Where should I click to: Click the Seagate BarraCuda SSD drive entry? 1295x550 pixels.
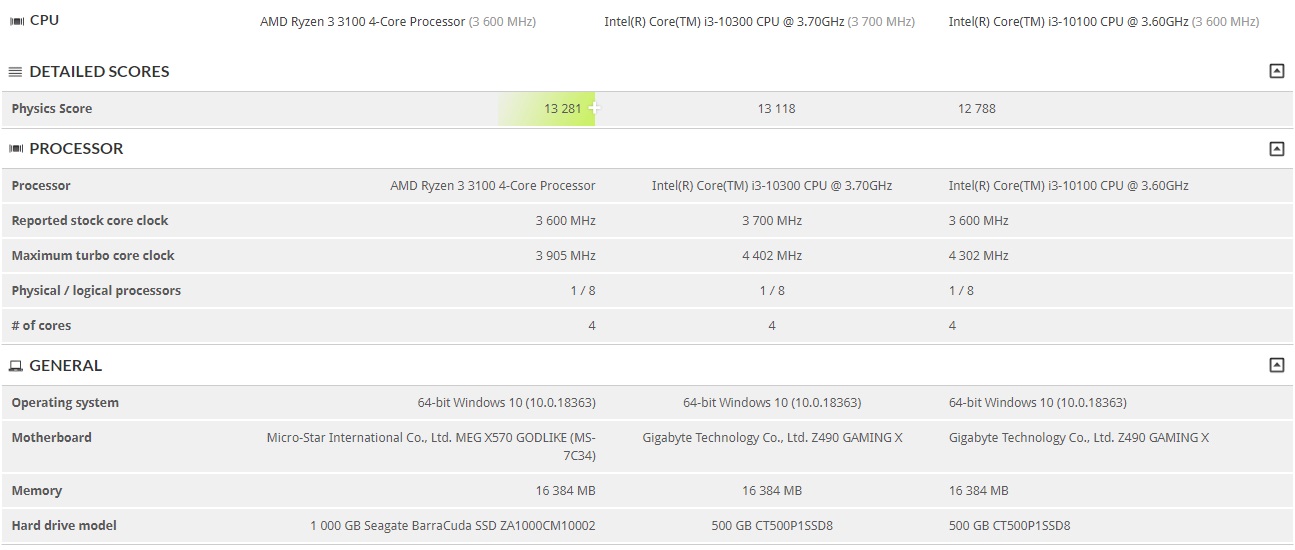click(453, 526)
